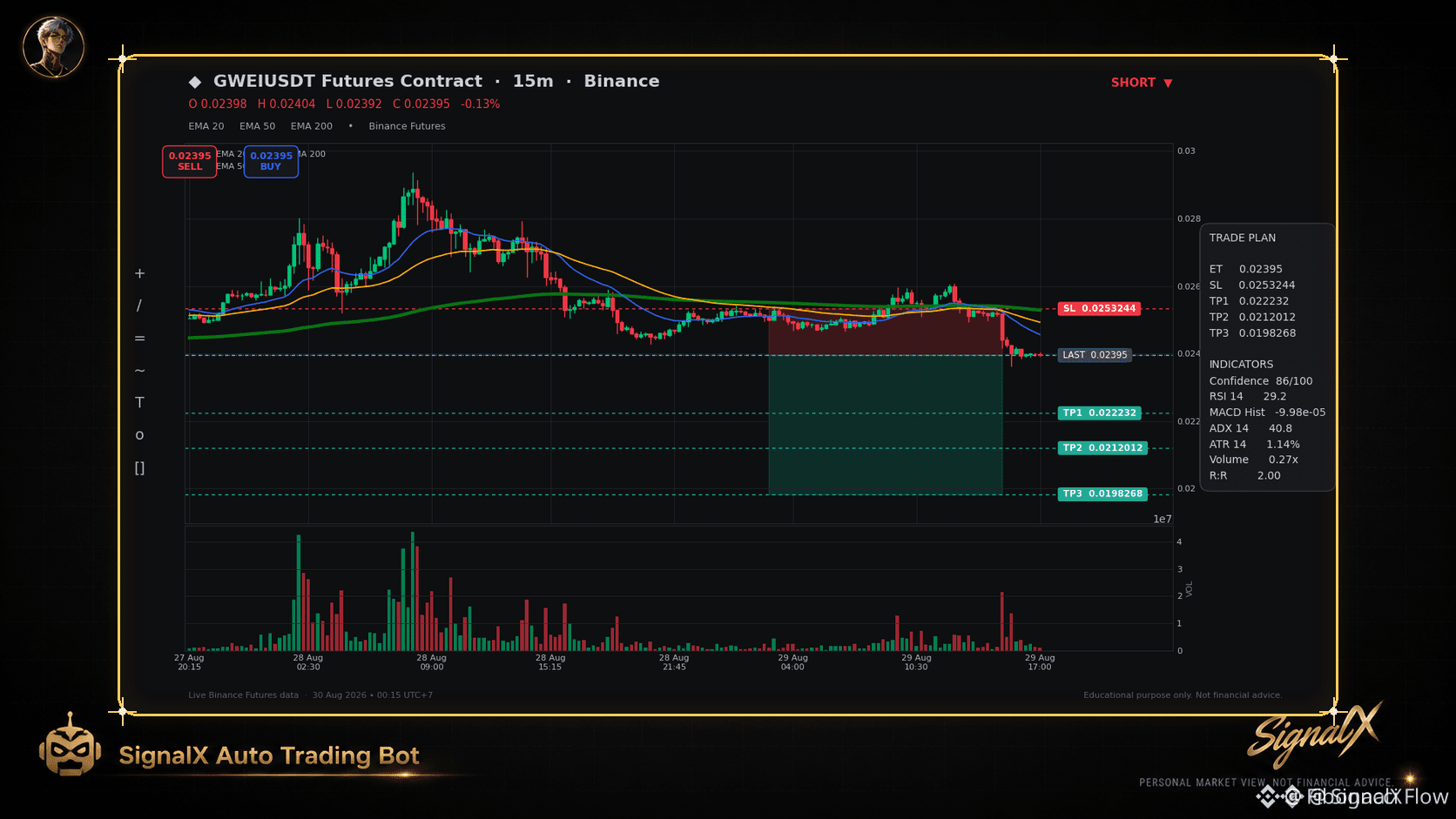Click the TP2 0.0212012 row in trade plan
This screenshot has height=819, width=1456.
(x=1252, y=317)
